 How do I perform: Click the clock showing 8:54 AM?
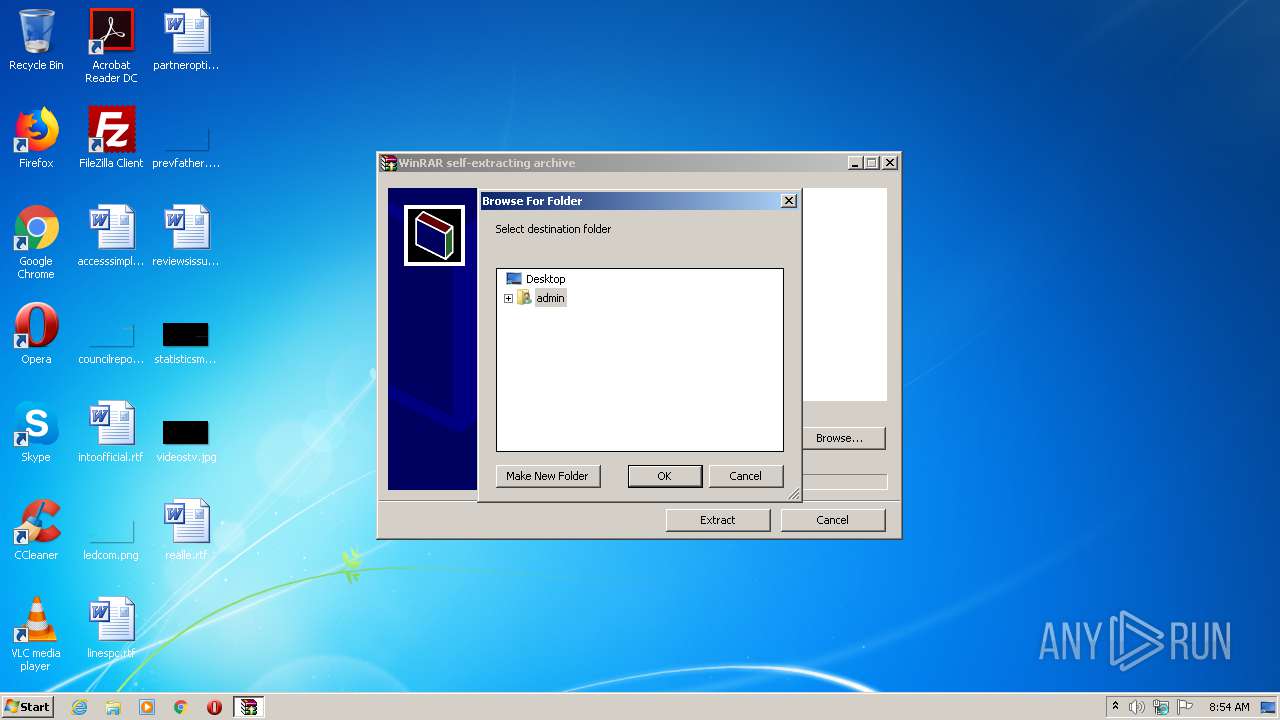(1229, 707)
